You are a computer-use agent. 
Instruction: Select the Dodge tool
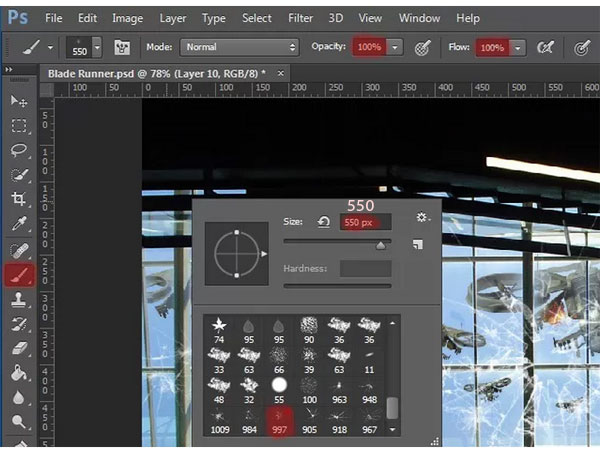pyautogui.click(x=18, y=422)
